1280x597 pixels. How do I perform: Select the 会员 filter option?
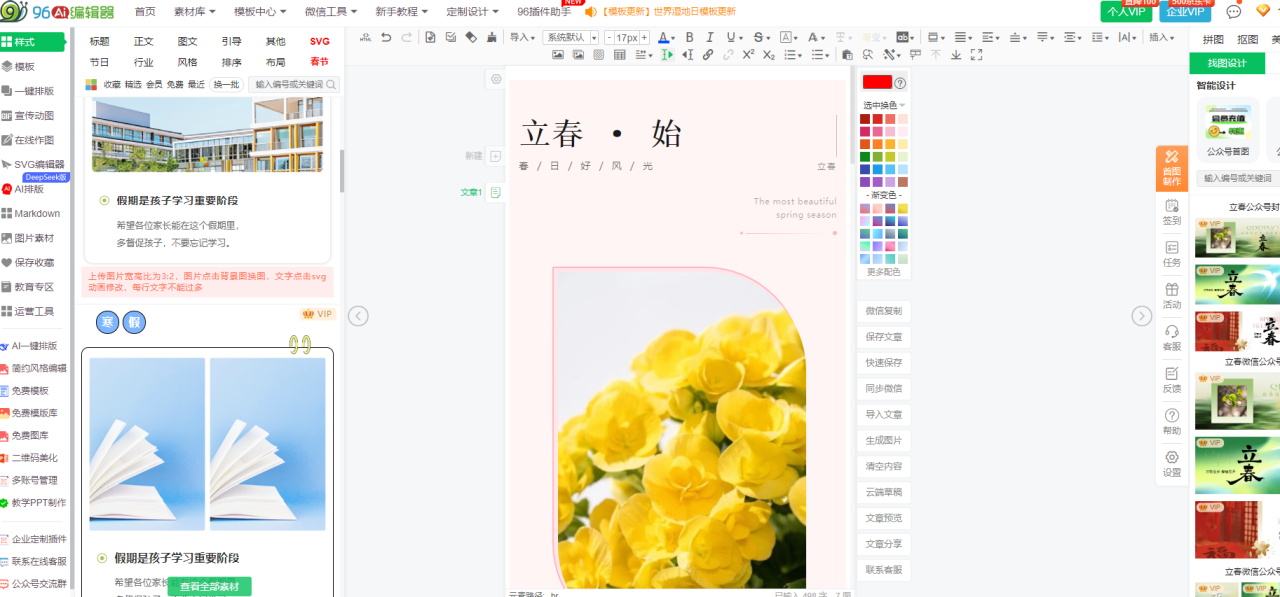pos(154,85)
